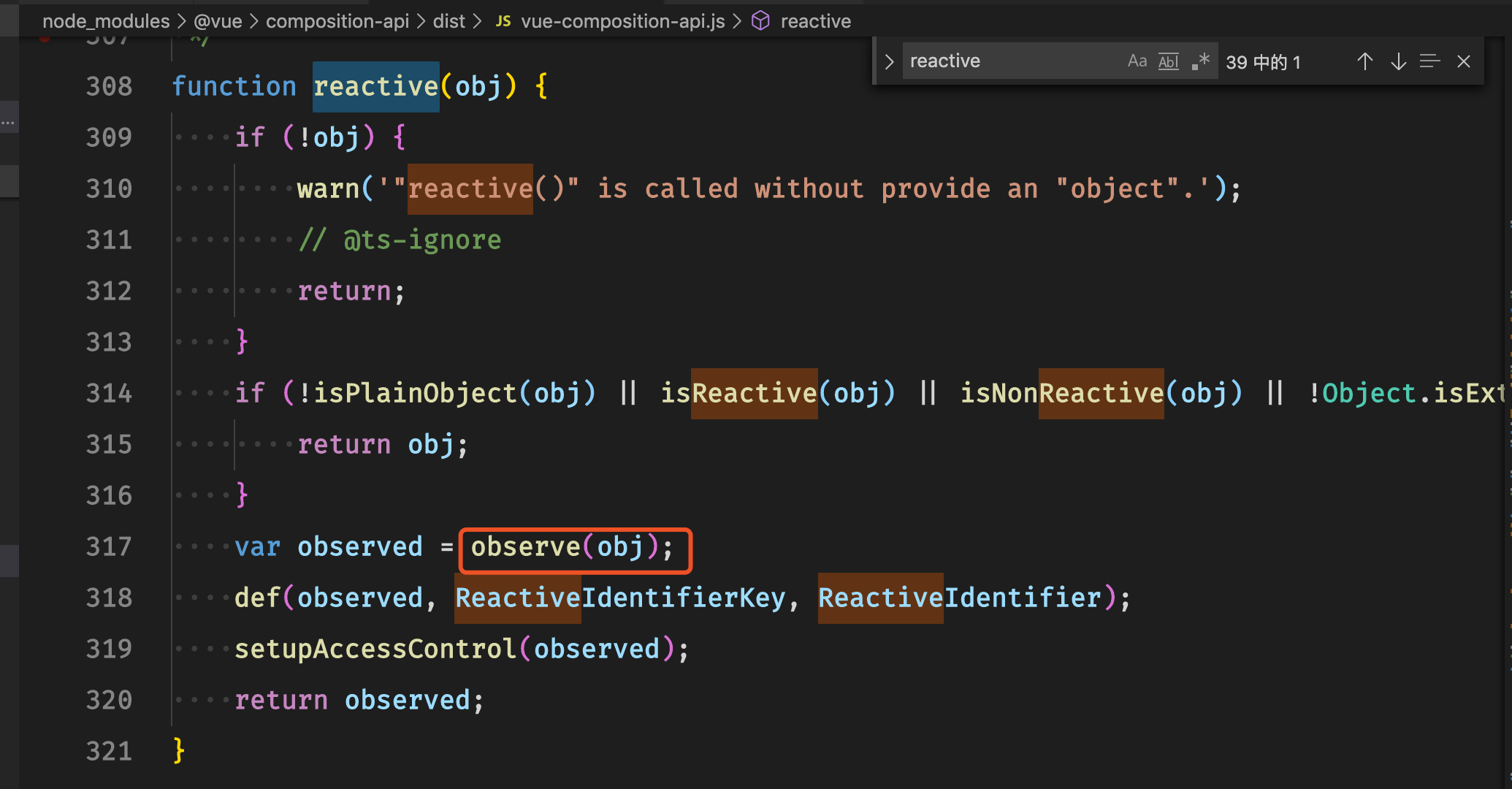Open node_modules breadcrumb dropdown
This screenshot has height=789, width=1512.
[106, 21]
